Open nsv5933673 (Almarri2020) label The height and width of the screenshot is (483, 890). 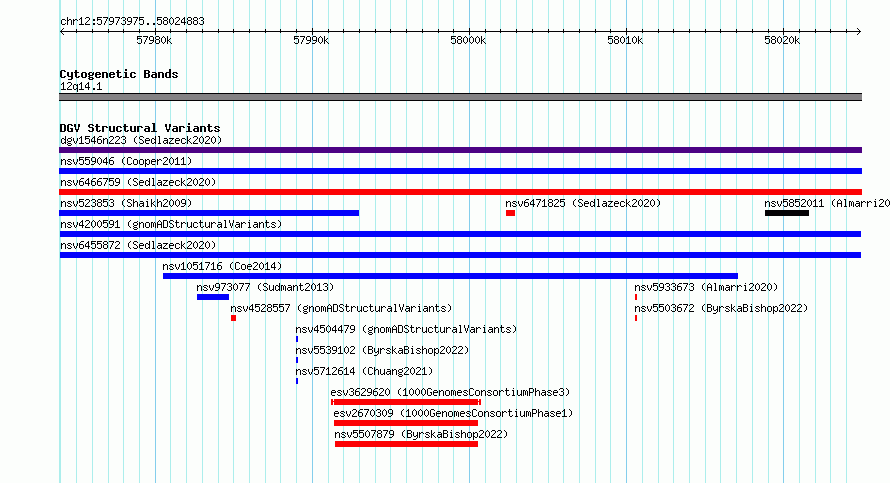pos(706,287)
